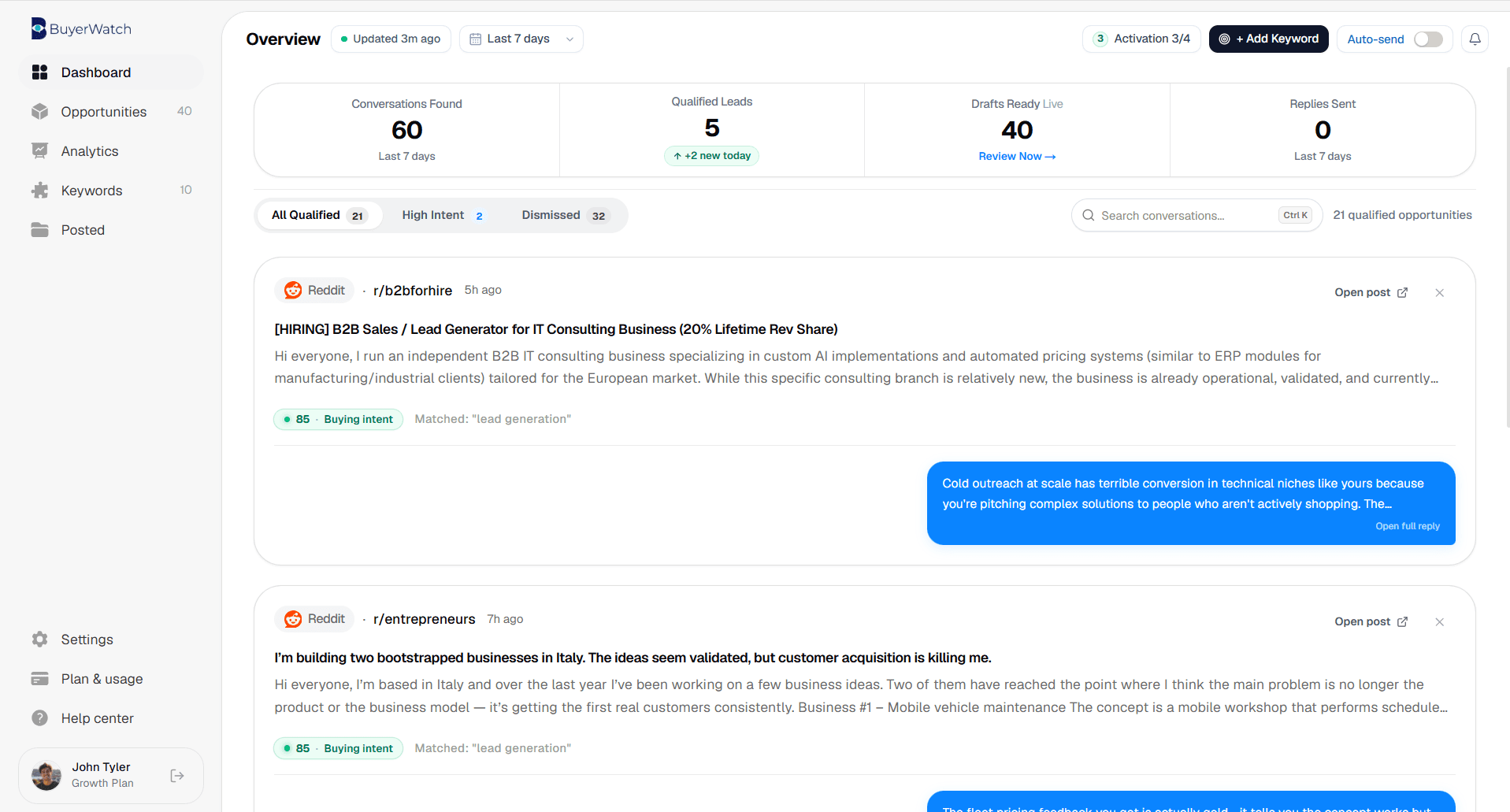Image resolution: width=1510 pixels, height=812 pixels.
Task: Switch to the High Intent tab
Action: coord(443,215)
